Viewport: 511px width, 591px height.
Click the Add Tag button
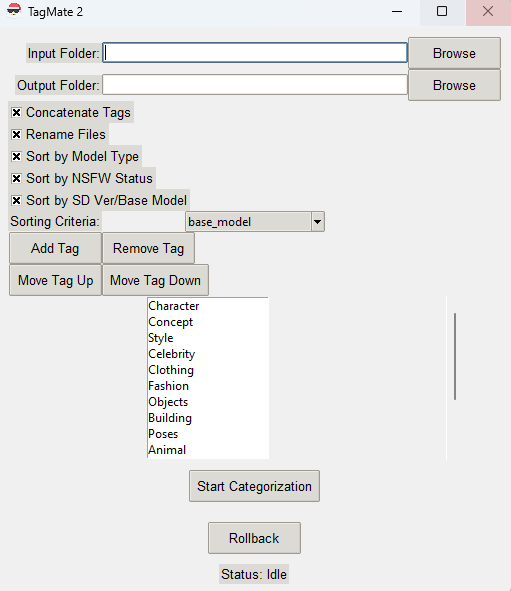point(55,248)
